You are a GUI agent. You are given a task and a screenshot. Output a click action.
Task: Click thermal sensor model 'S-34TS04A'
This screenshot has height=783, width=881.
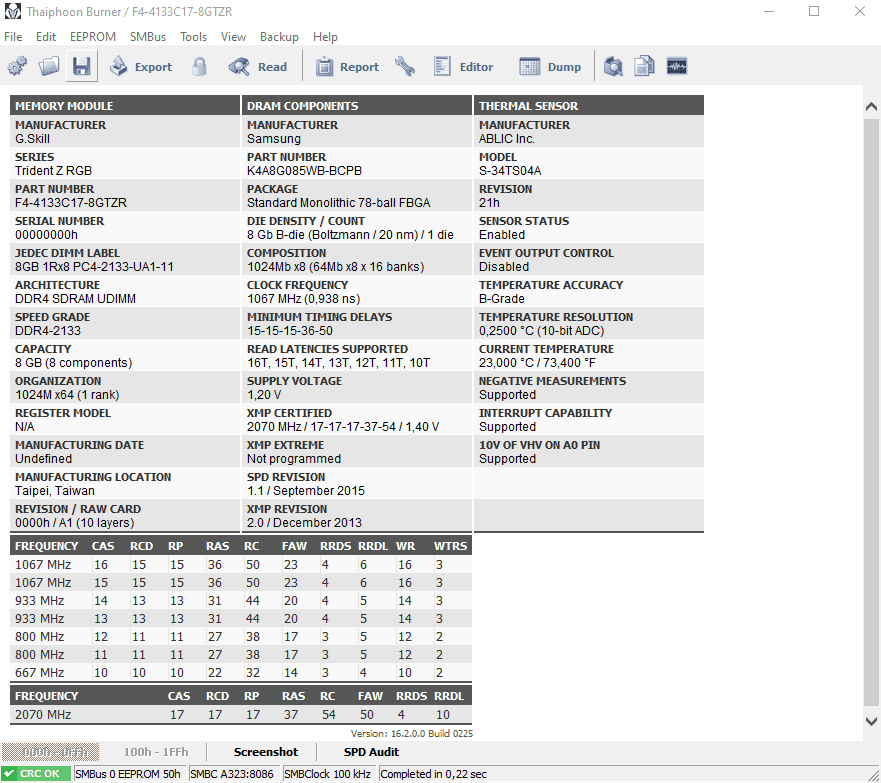(x=510, y=171)
